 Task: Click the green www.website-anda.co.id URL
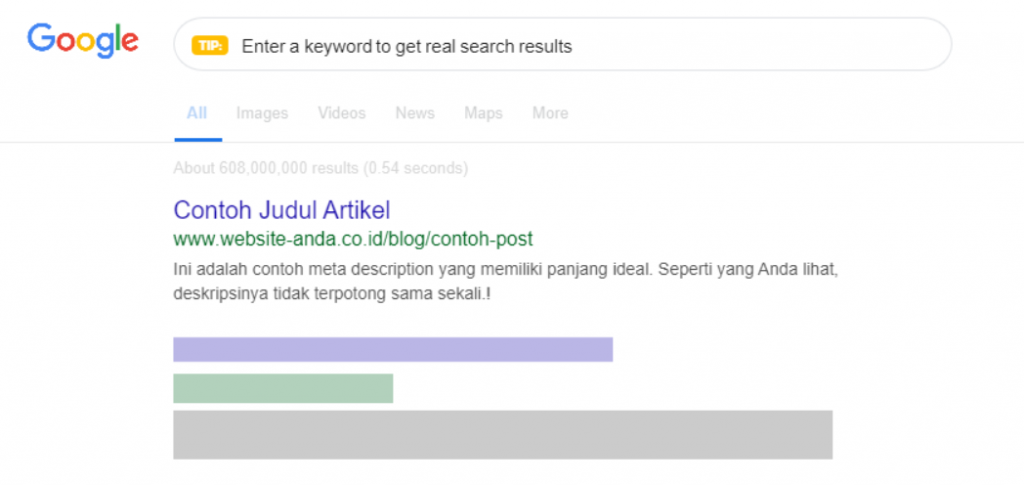353,239
